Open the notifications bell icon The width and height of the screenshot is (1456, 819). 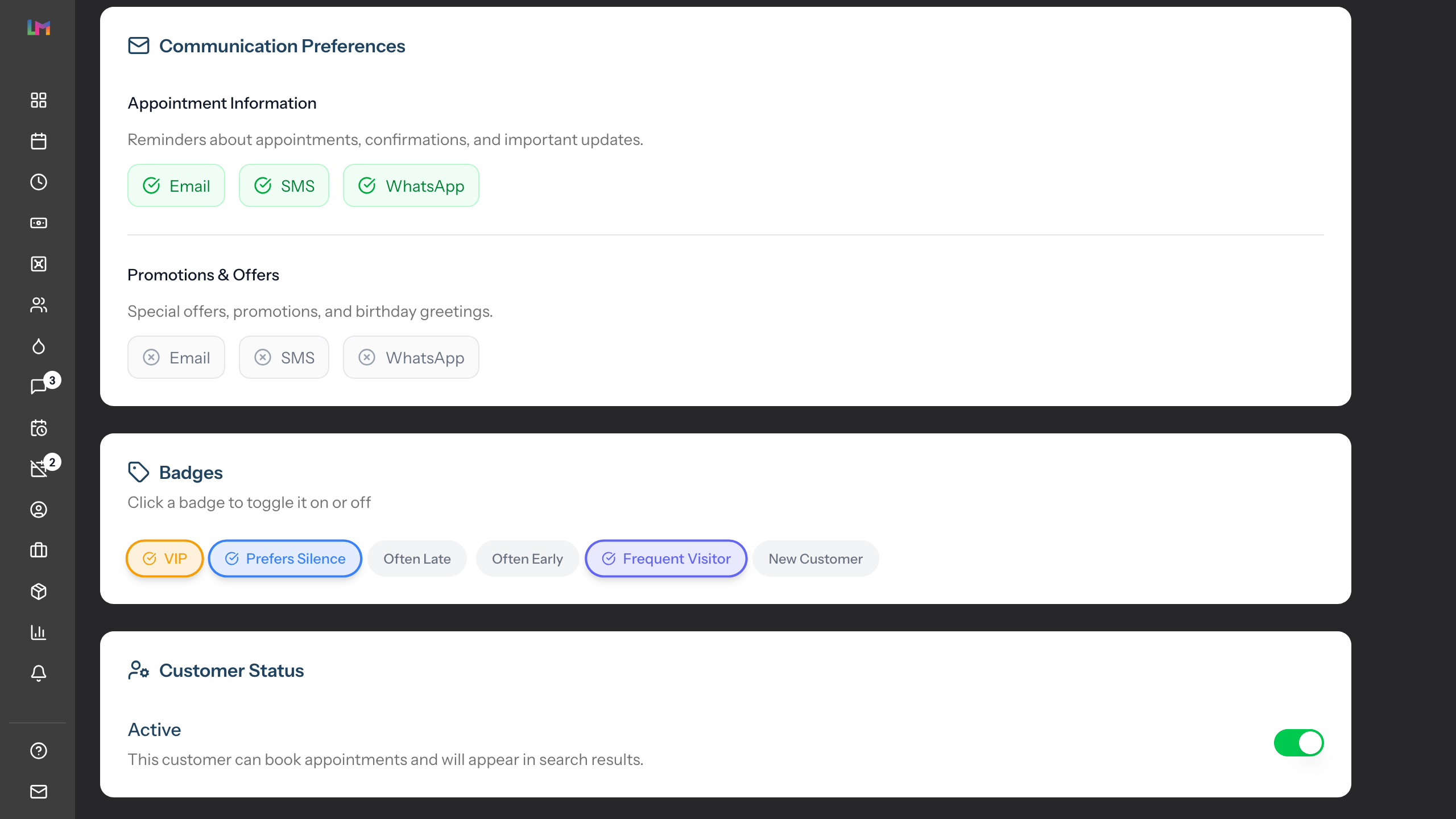39,673
